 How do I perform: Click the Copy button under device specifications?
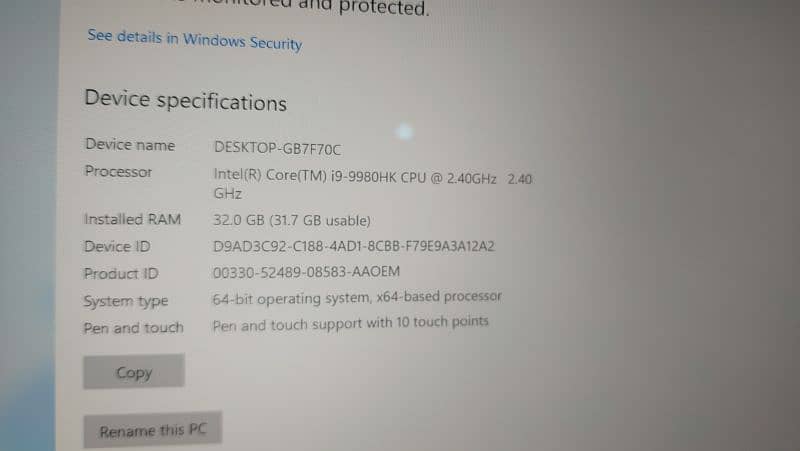(134, 371)
